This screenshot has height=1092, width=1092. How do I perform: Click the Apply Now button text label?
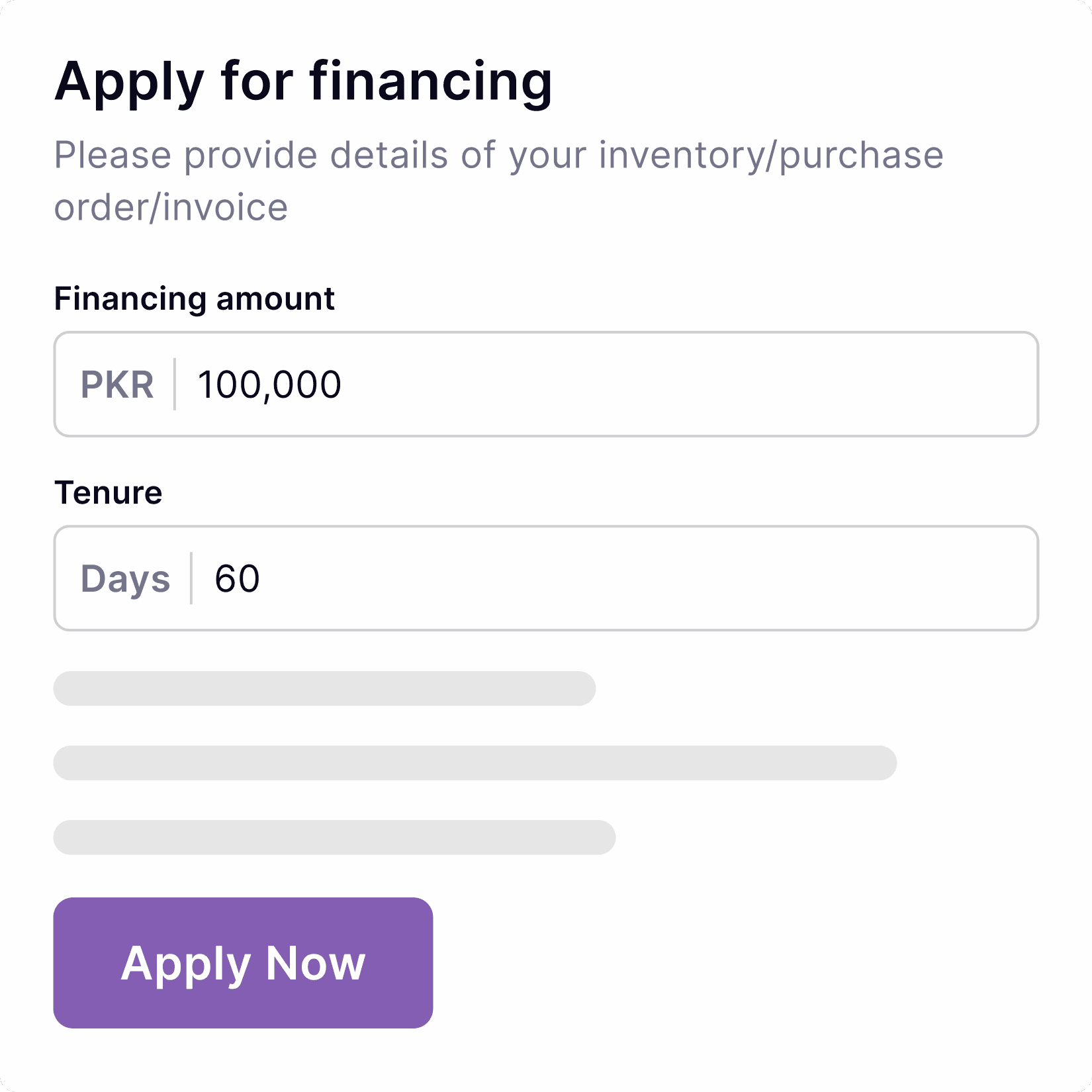(x=243, y=964)
